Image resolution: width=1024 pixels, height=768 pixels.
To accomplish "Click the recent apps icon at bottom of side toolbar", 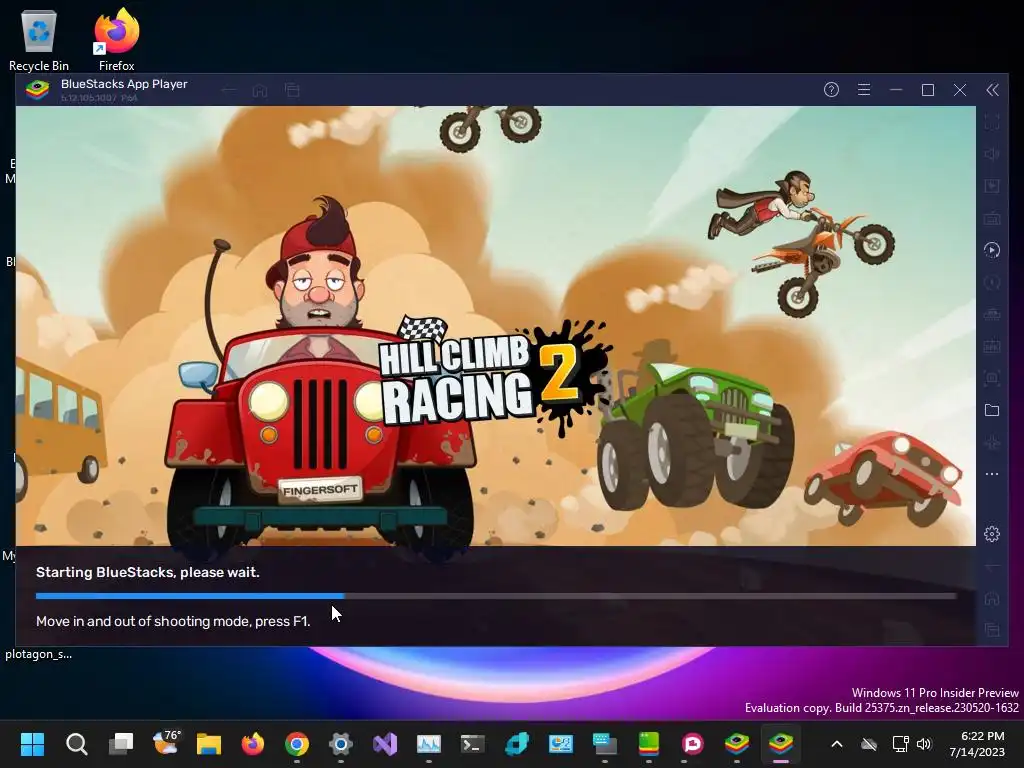I will point(992,630).
